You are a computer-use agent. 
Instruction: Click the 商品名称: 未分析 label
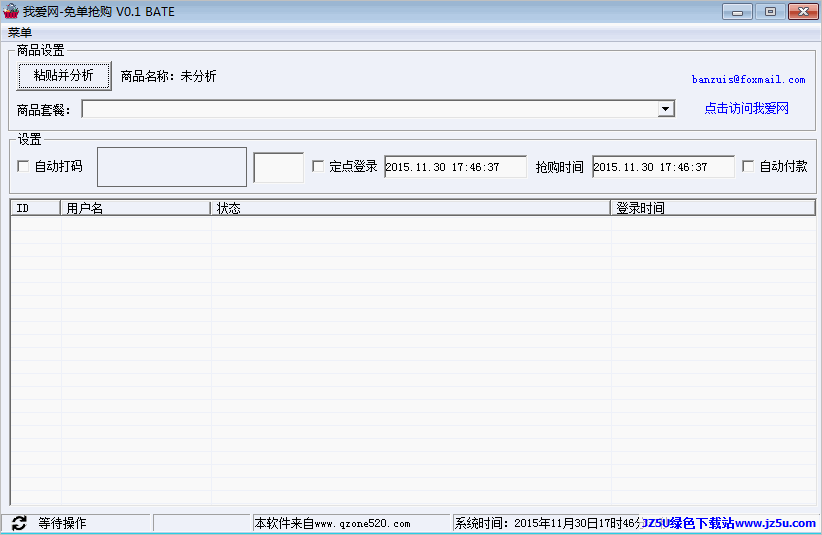pyautogui.click(x=168, y=77)
